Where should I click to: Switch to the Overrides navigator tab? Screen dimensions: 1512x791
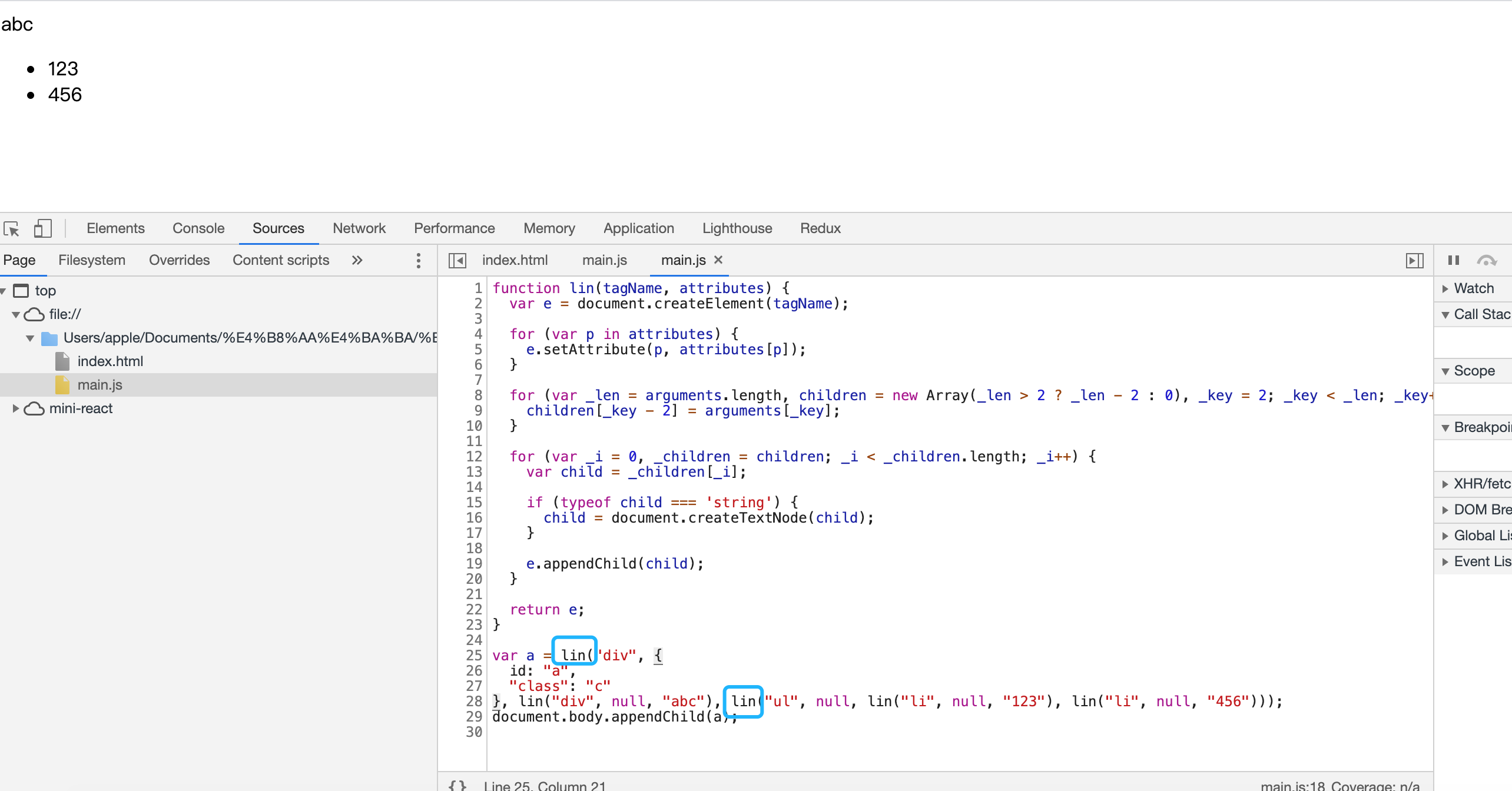[179, 260]
